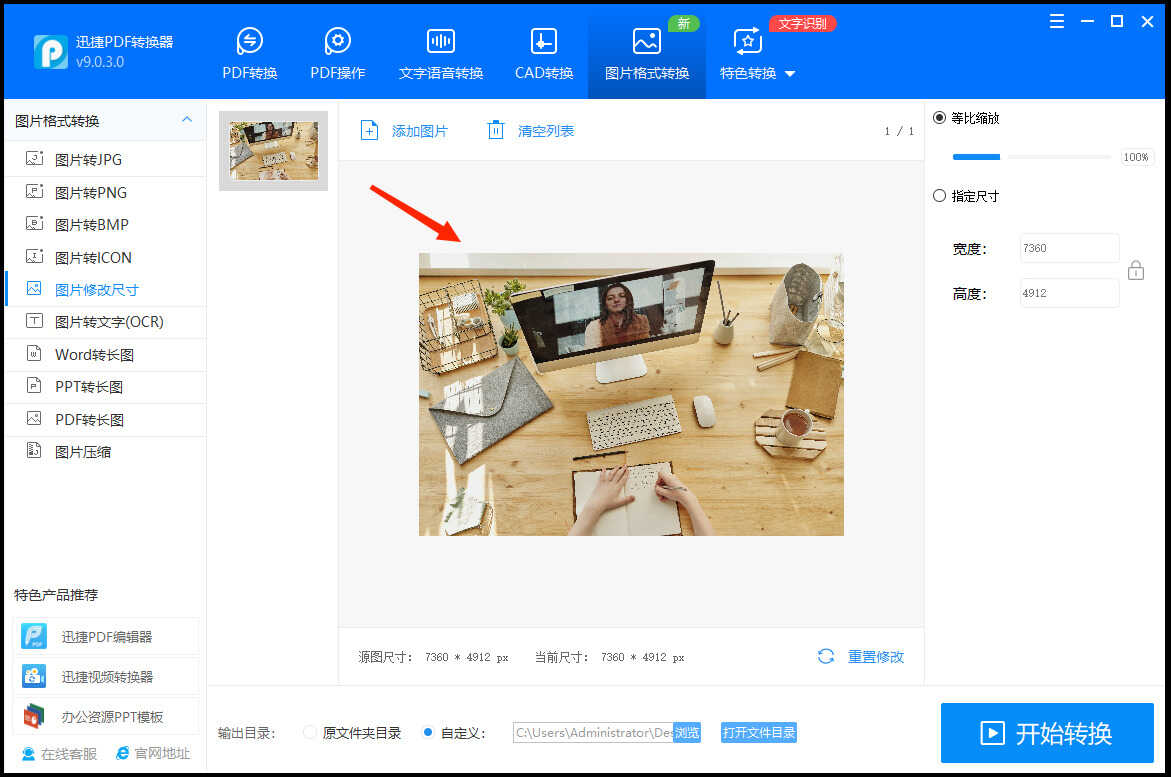Click the 特色转换 star icon
Viewport: 1171px width, 777px height.
748,41
